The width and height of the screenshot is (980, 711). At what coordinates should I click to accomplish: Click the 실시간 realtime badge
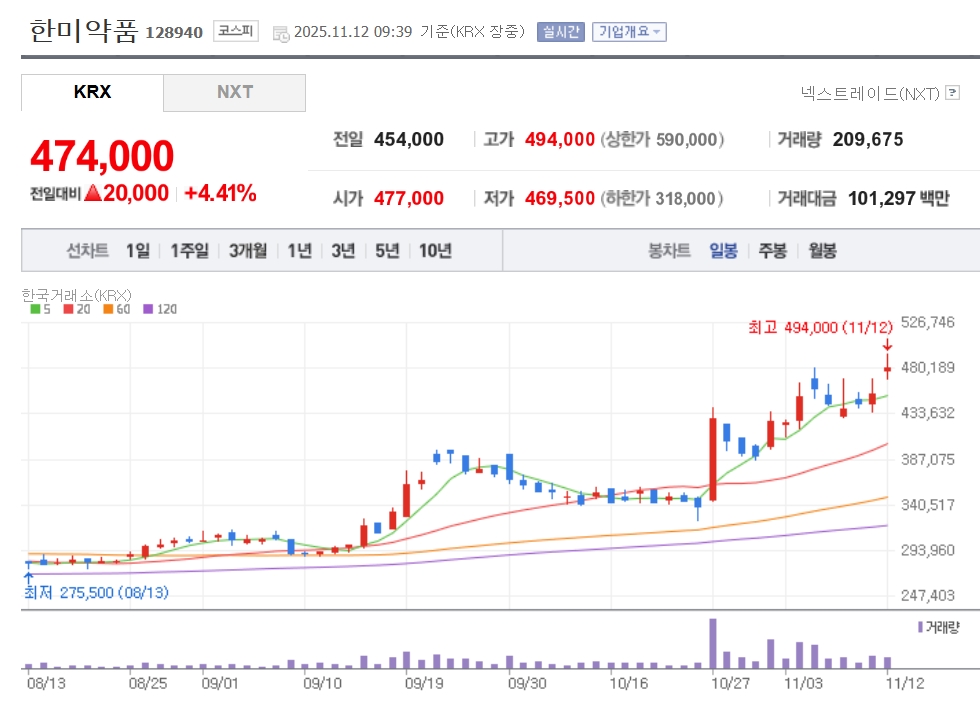560,32
